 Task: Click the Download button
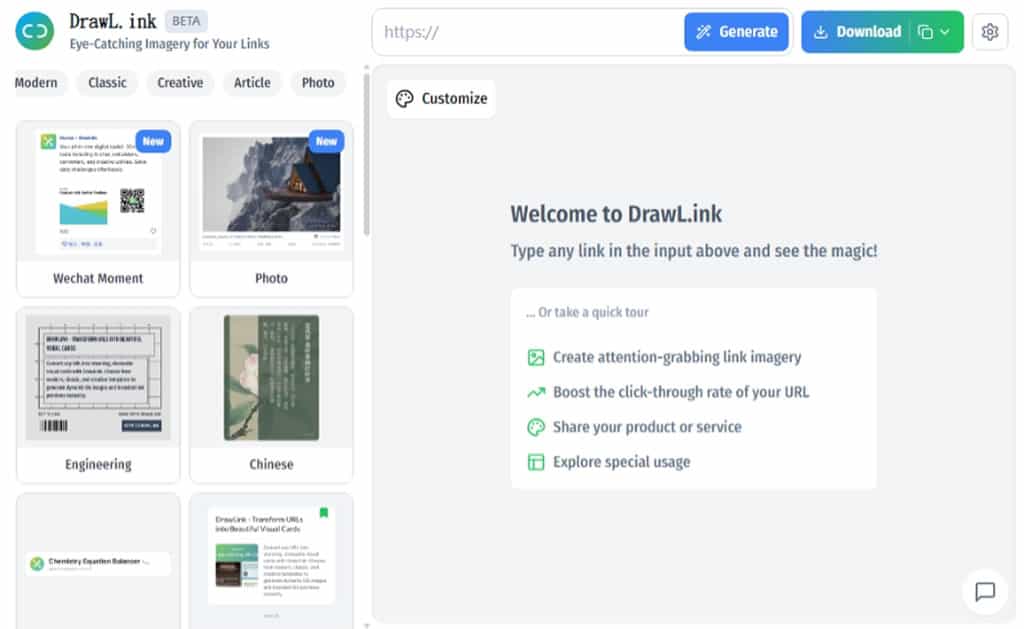click(856, 32)
